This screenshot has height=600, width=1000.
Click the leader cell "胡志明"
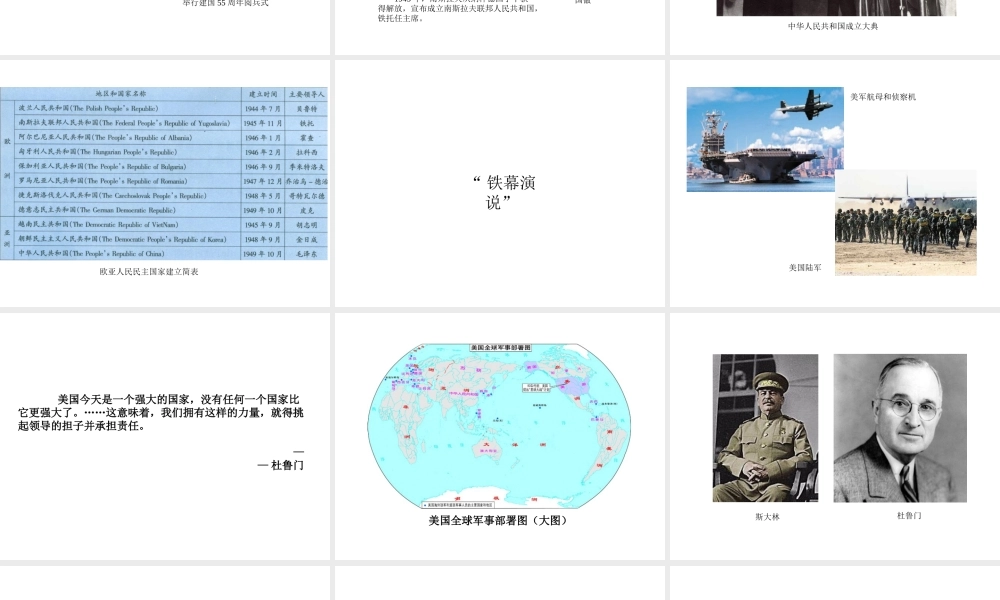pyautogui.click(x=306, y=224)
